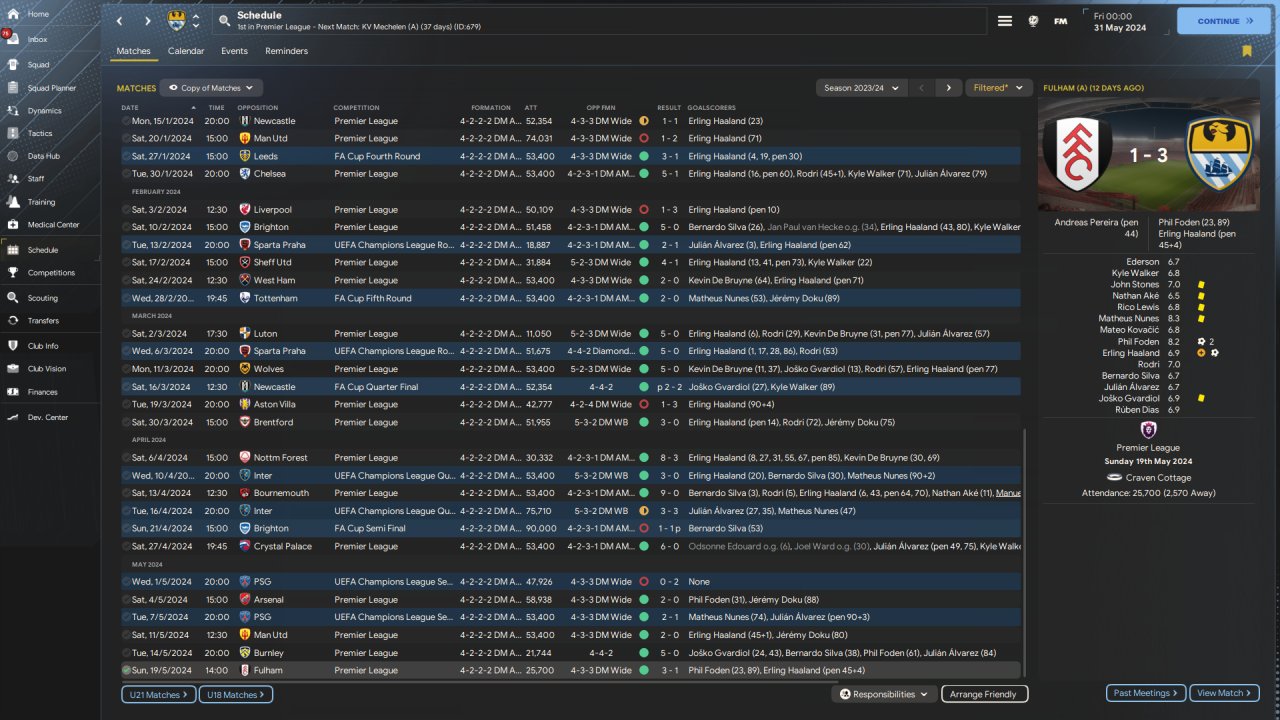Image resolution: width=1280 pixels, height=720 pixels.
Task: Select the Scouting magnifier icon in sidebar
Action: point(14,298)
